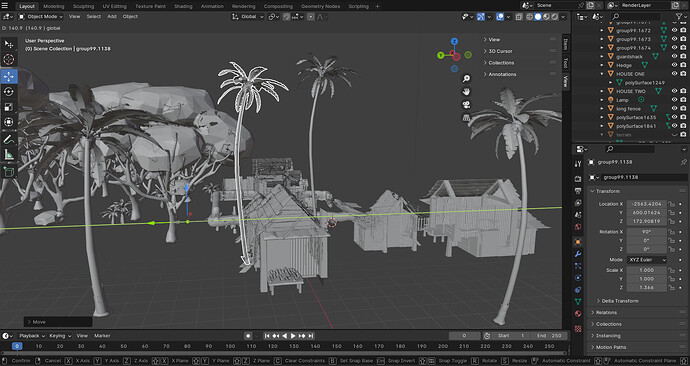Select the Measure tool
The height and width of the screenshot is (366, 690).
(x=9, y=154)
